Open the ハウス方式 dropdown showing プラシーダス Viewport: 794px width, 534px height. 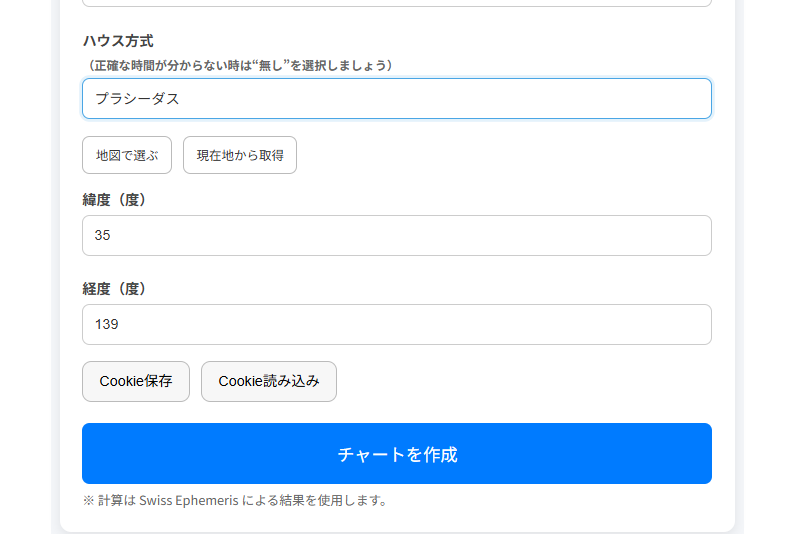tap(396, 99)
